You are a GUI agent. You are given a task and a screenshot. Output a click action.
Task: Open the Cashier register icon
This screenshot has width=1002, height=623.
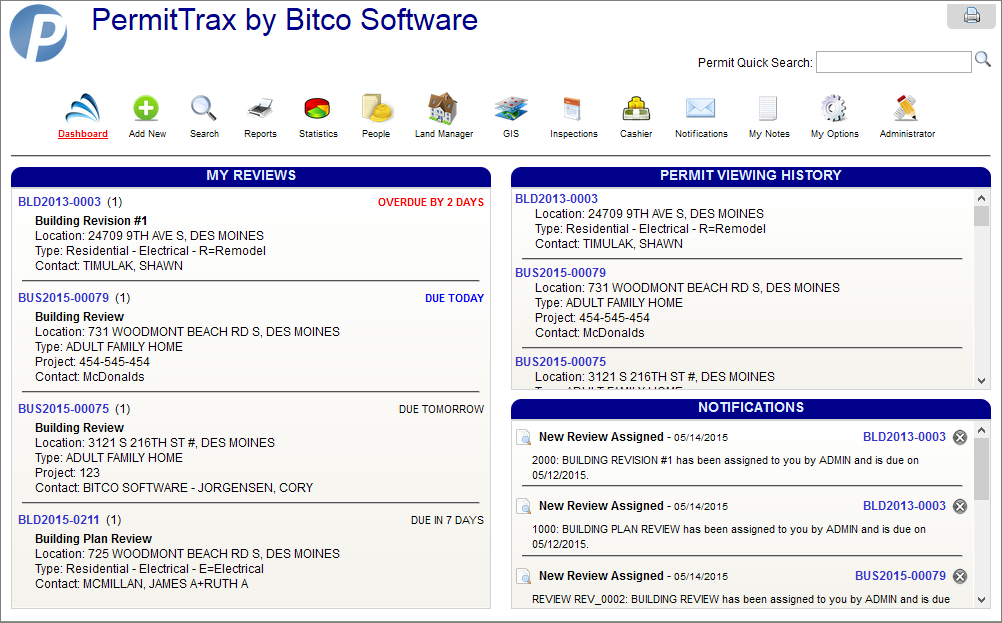click(636, 109)
